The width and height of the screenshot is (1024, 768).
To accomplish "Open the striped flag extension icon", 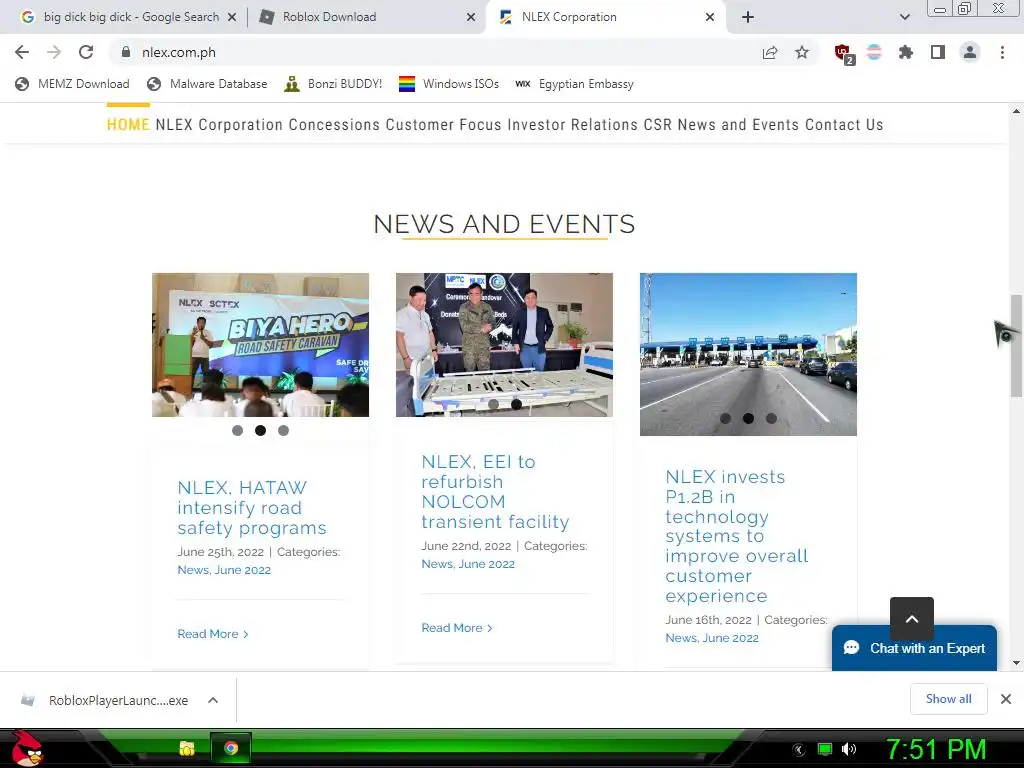I will coord(874,52).
